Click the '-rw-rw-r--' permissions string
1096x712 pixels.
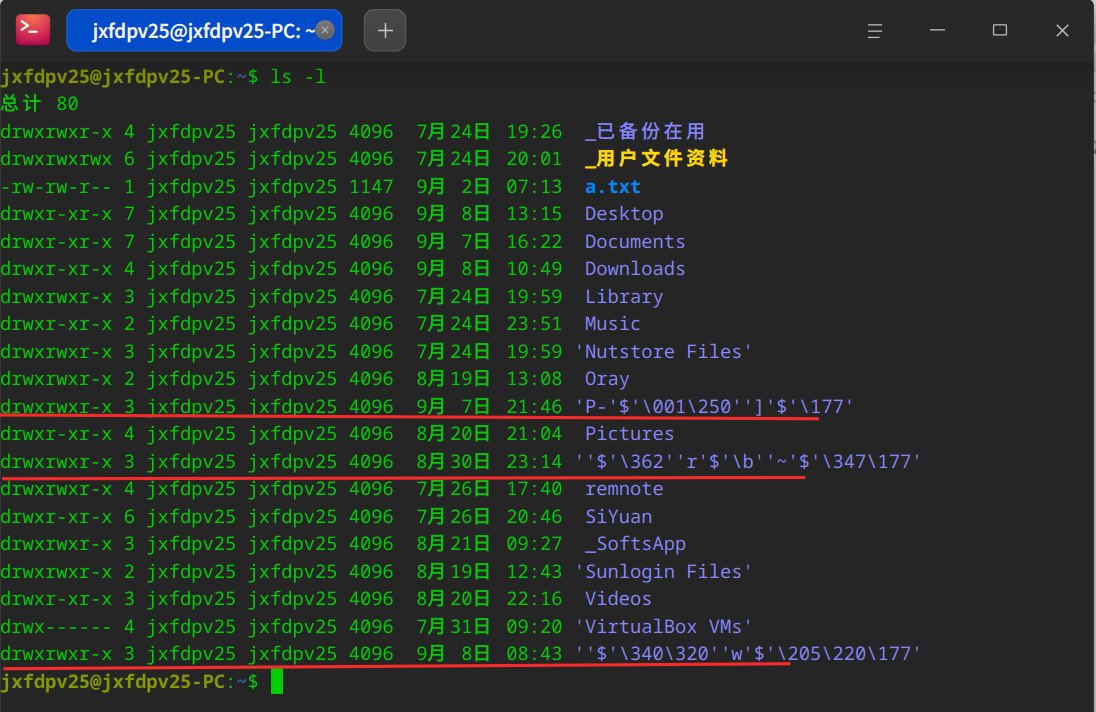tap(56, 187)
